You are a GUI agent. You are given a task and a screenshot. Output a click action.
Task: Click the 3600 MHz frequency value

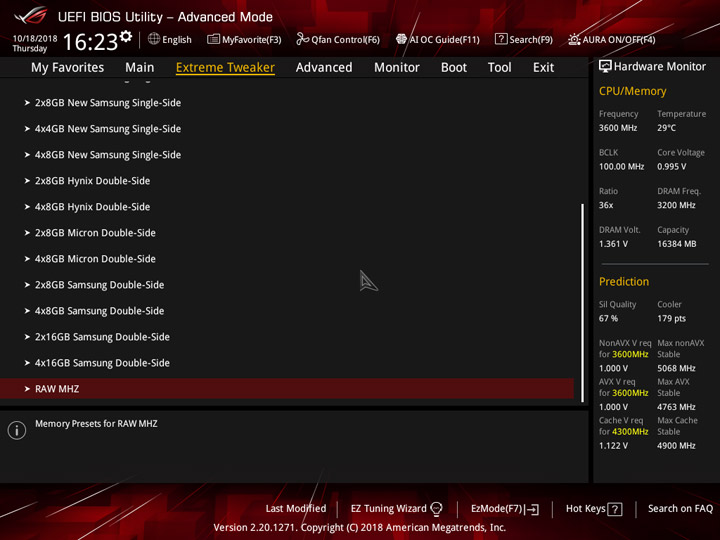(618, 128)
